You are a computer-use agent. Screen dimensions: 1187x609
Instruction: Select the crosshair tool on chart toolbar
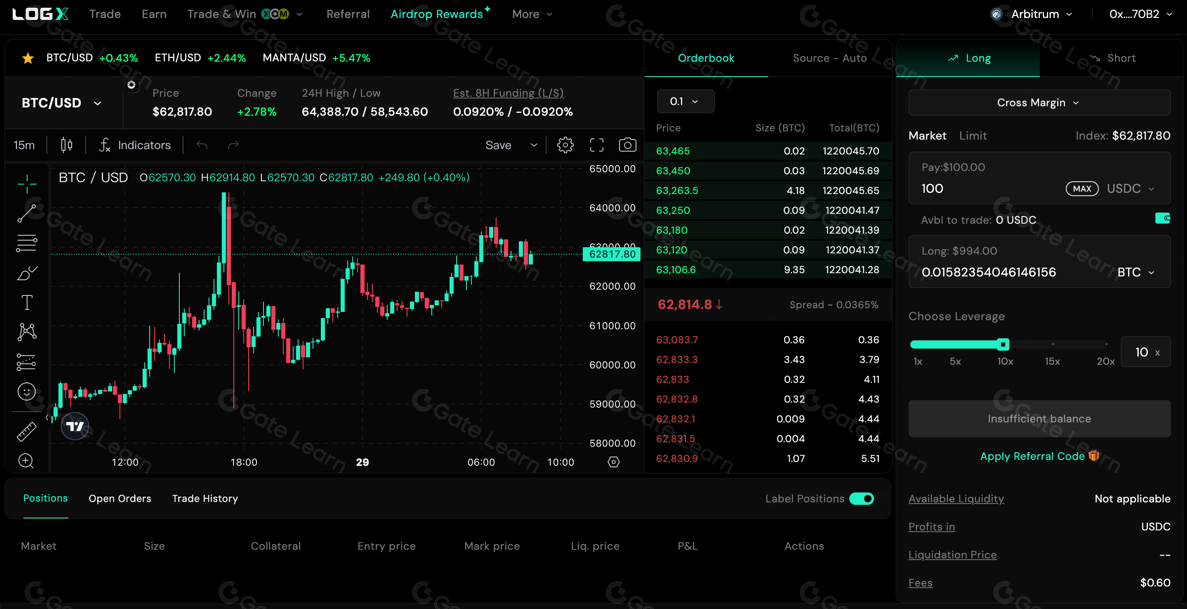pyautogui.click(x=25, y=183)
